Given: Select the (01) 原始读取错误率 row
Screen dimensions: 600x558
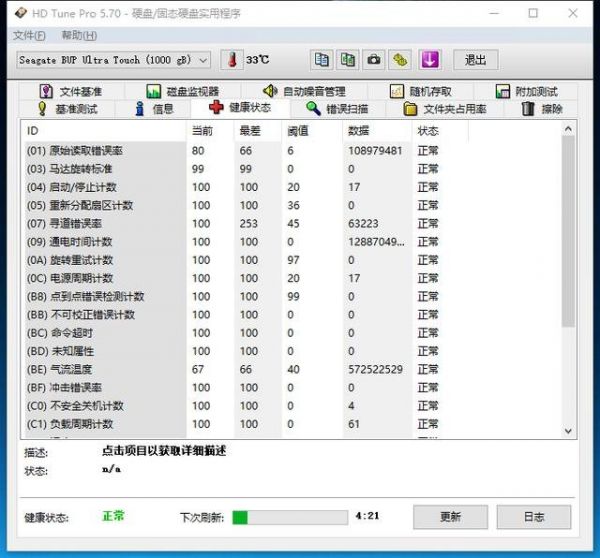Looking at the screenshot, I should click(245, 151).
